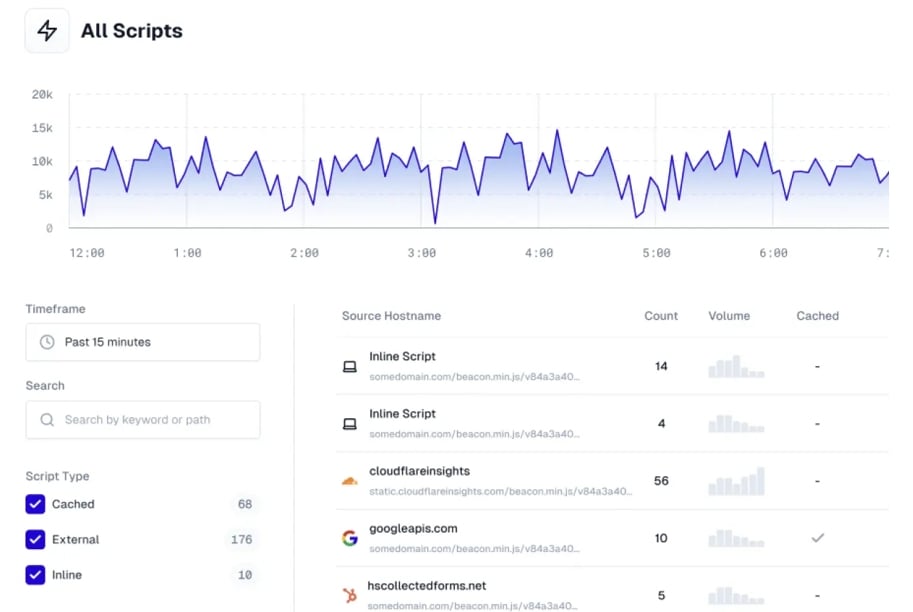Click the magnifier icon in Search field
This screenshot has height=612, width=913.
coord(47,420)
